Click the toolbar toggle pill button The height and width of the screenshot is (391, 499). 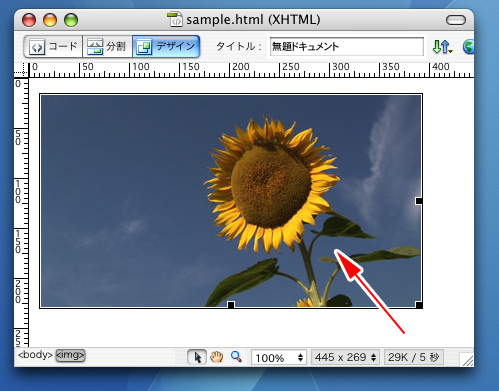click(x=456, y=20)
